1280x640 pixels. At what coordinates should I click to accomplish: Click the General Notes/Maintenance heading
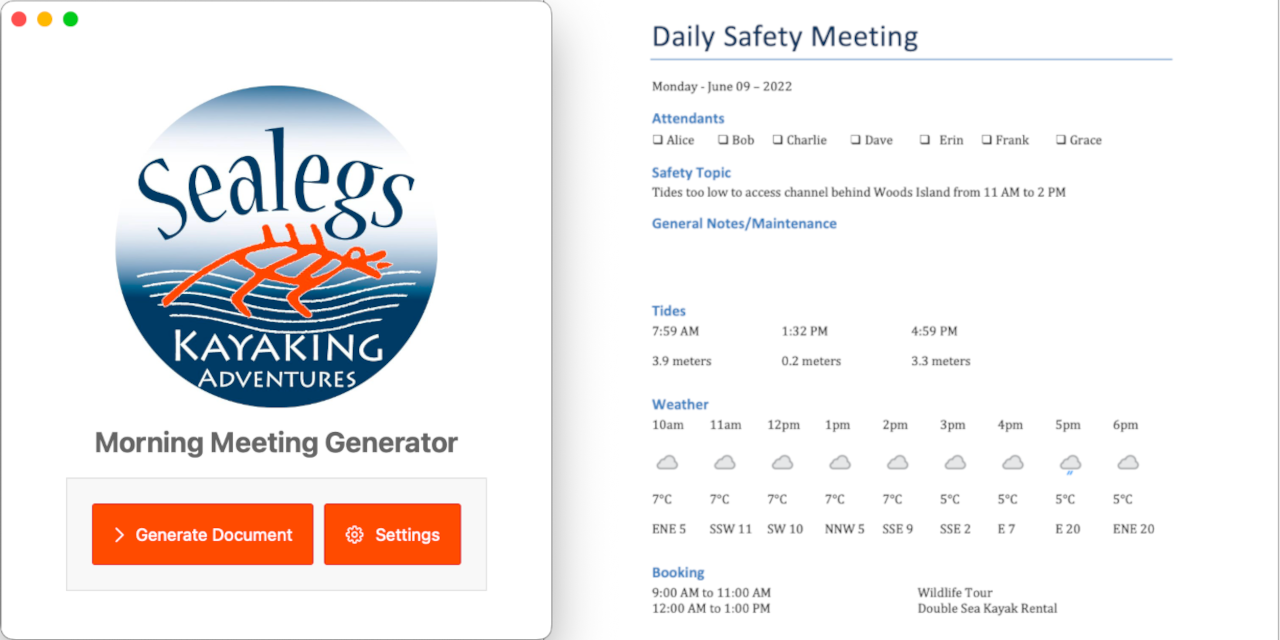[744, 223]
